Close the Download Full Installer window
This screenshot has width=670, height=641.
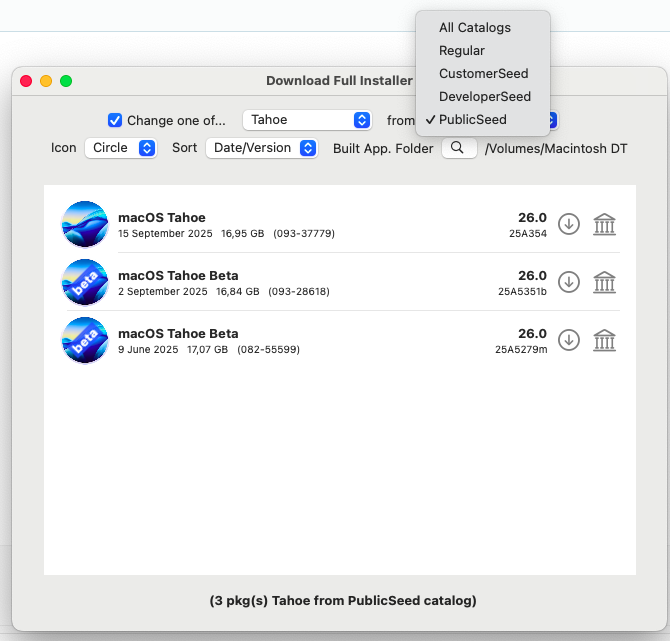26,81
